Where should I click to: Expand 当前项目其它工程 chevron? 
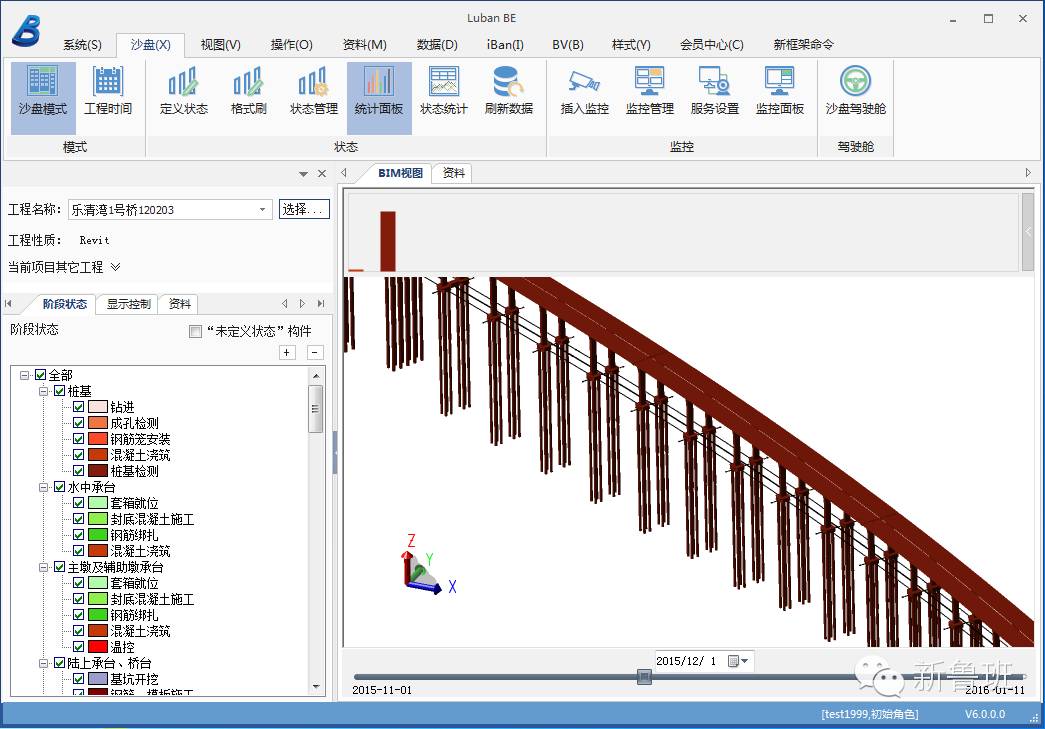click(x=115, y=267)
